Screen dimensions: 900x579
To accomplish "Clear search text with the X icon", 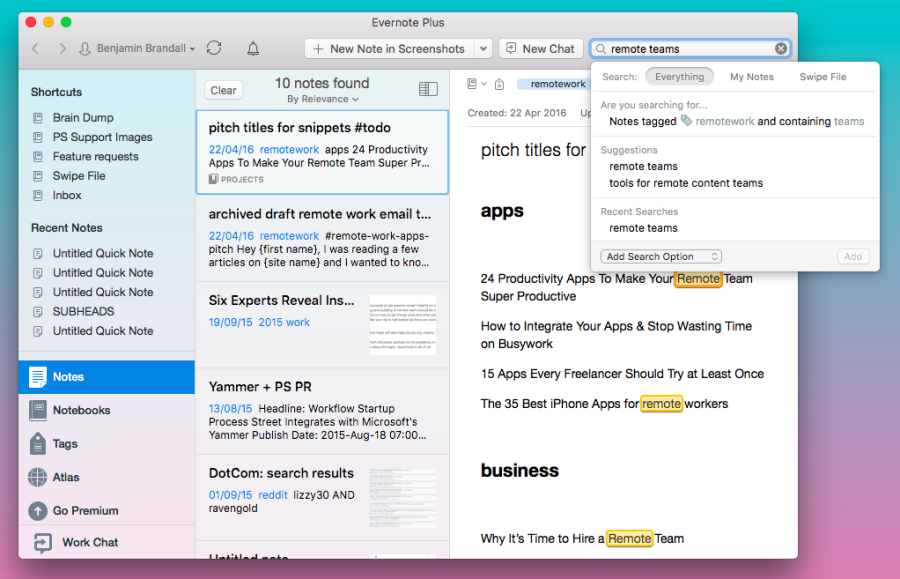I will click(781, 49).
